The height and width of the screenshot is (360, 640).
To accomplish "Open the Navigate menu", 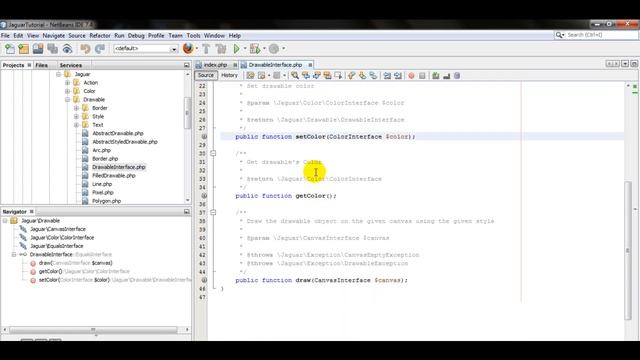I will 53,36.
